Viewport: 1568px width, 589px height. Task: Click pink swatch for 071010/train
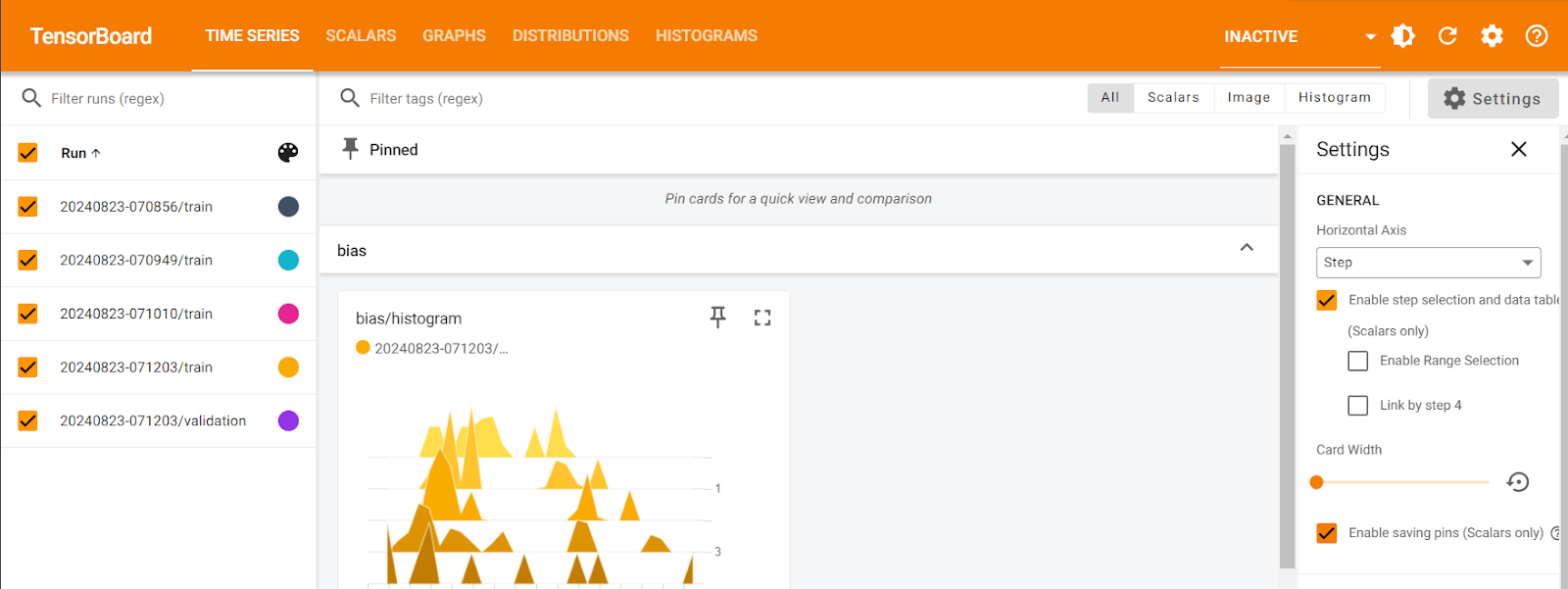pyautogui.click(x=288, y=314)
